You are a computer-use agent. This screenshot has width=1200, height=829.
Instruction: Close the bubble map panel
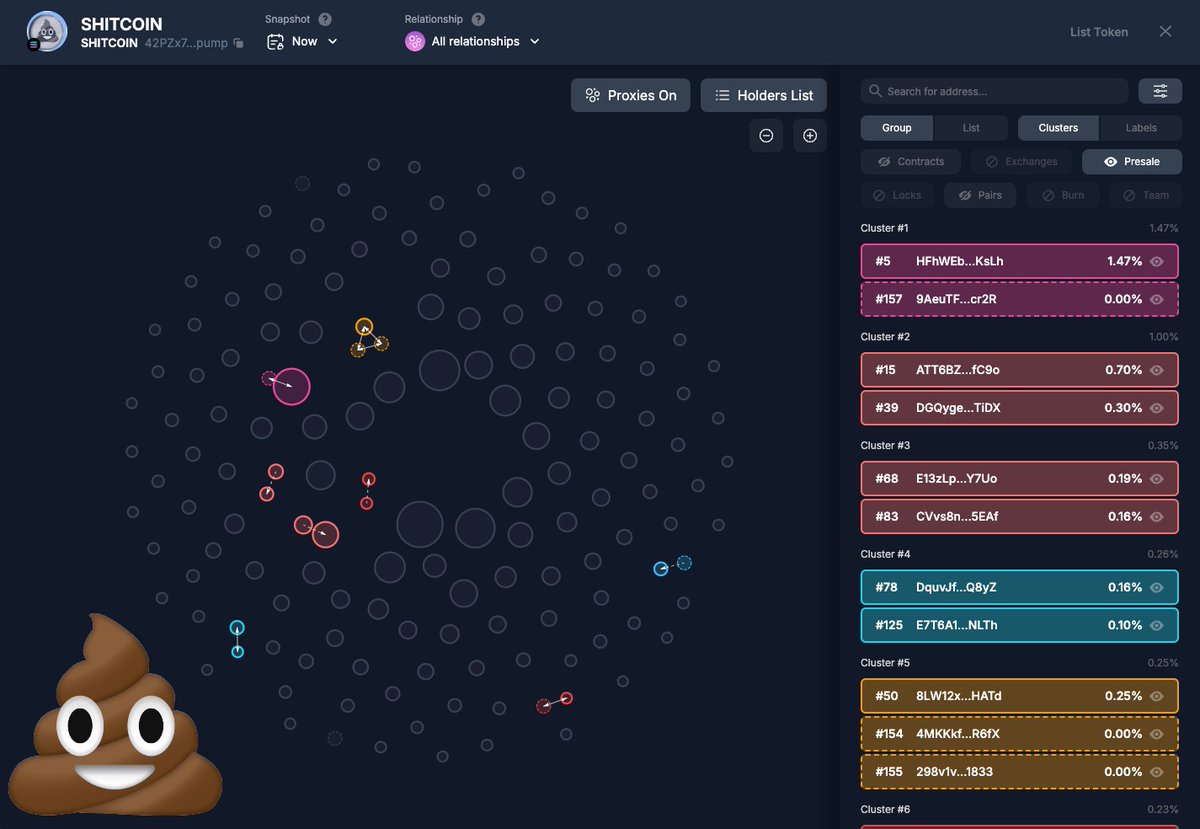pos(1165,32)
